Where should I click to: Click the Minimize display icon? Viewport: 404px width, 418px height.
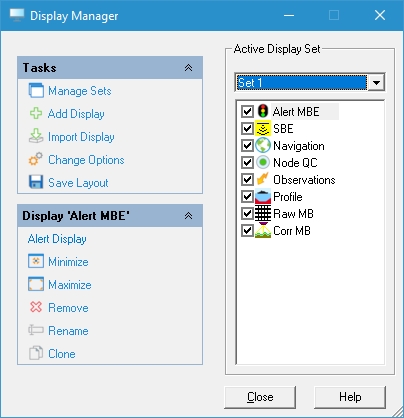coord(36,261)
